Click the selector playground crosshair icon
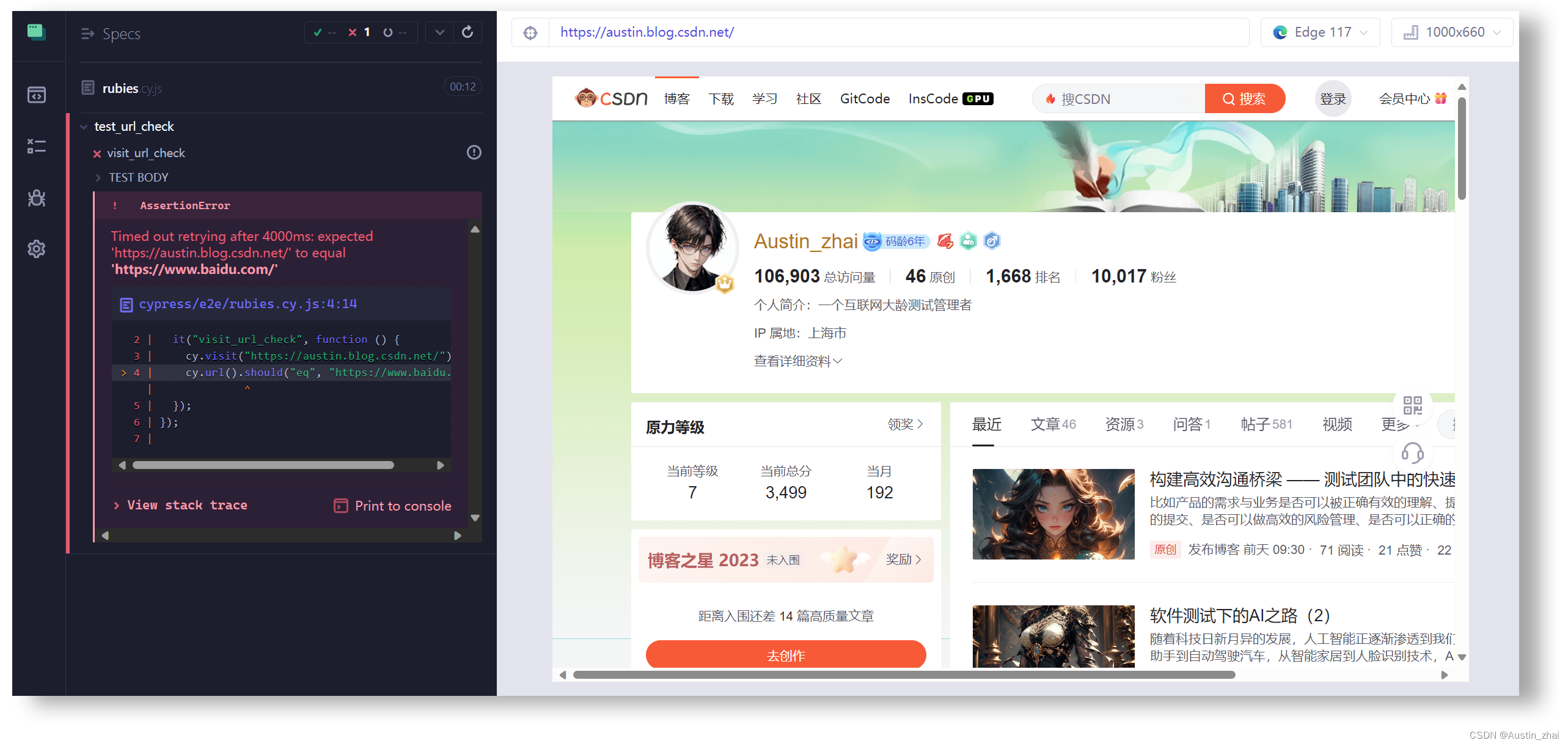This screenshot has height=746, width=1568. point(530,32)
